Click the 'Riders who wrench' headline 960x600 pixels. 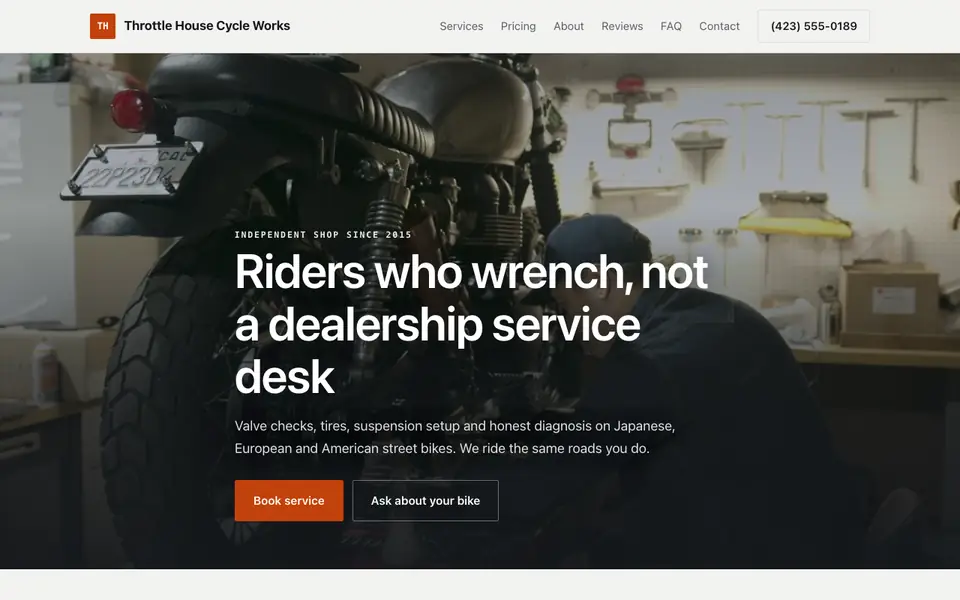coord(471,324)
